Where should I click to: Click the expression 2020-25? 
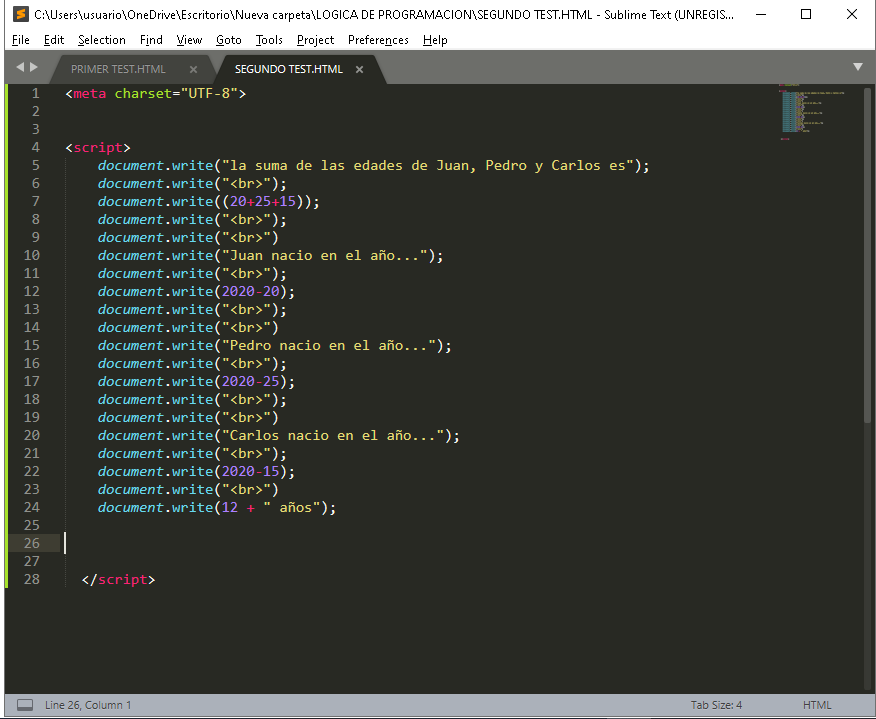click(251, 382)
